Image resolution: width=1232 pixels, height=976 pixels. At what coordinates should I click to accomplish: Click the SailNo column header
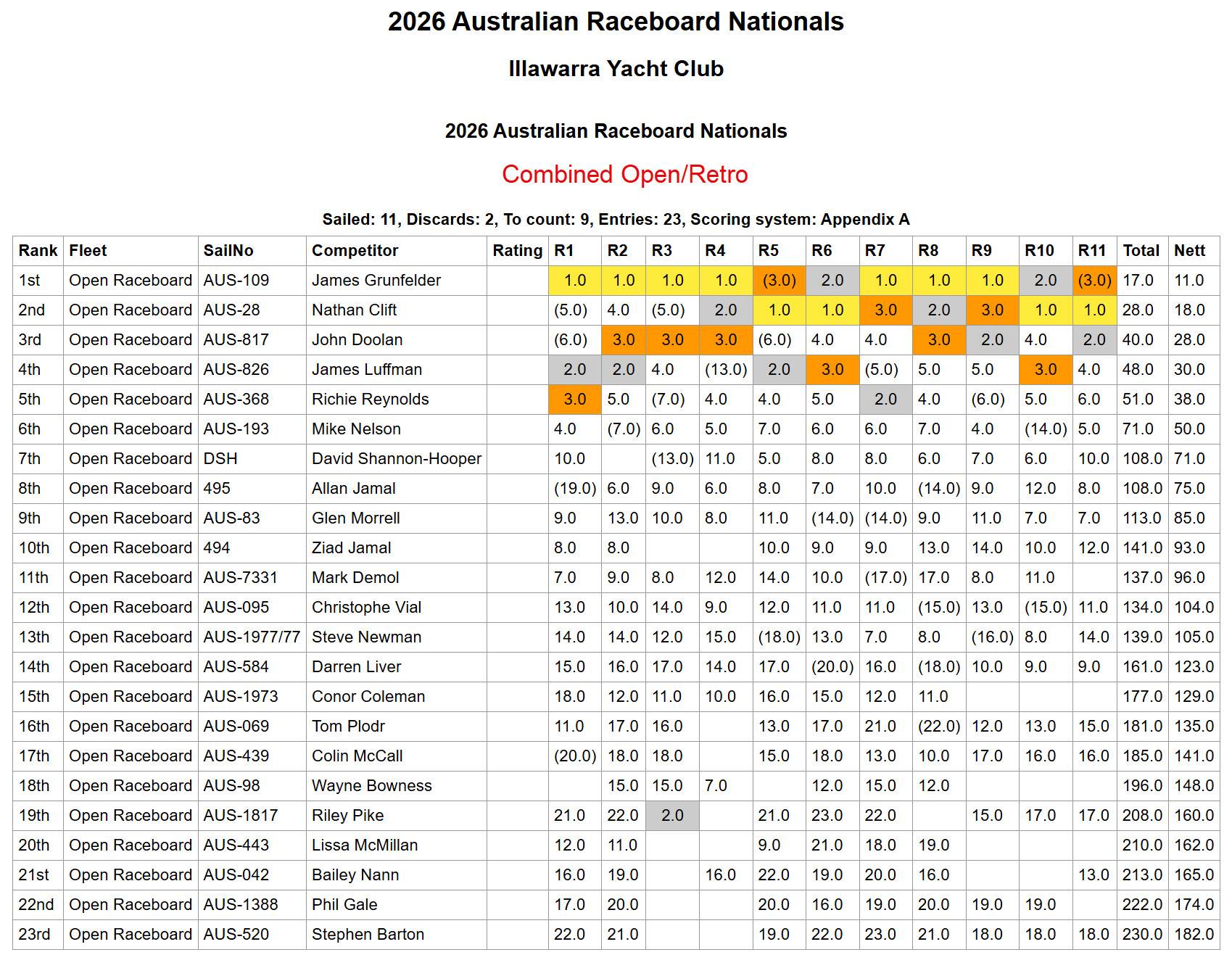(228, 251)
